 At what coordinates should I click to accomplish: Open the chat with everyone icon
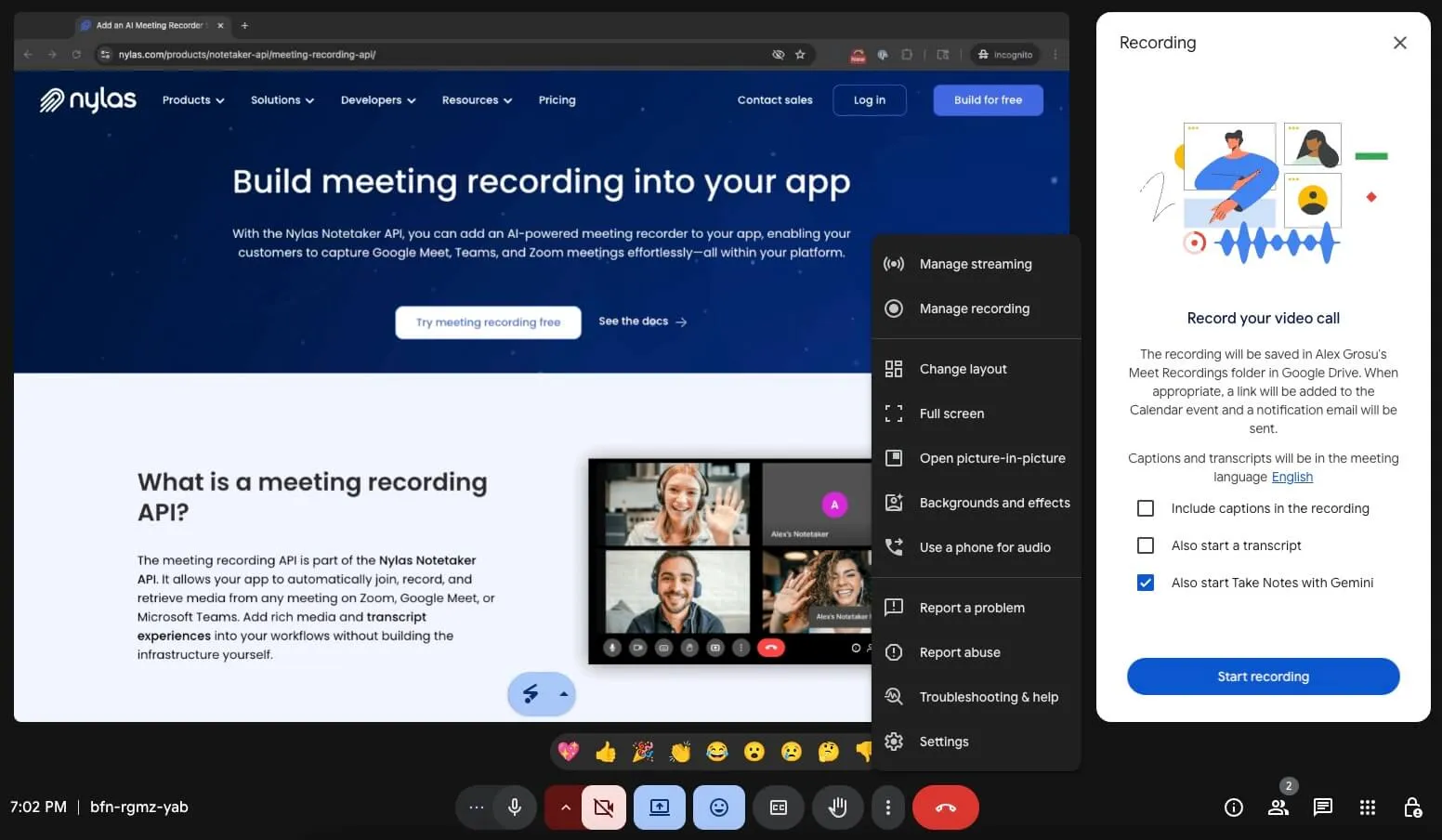click(1323, 807)
